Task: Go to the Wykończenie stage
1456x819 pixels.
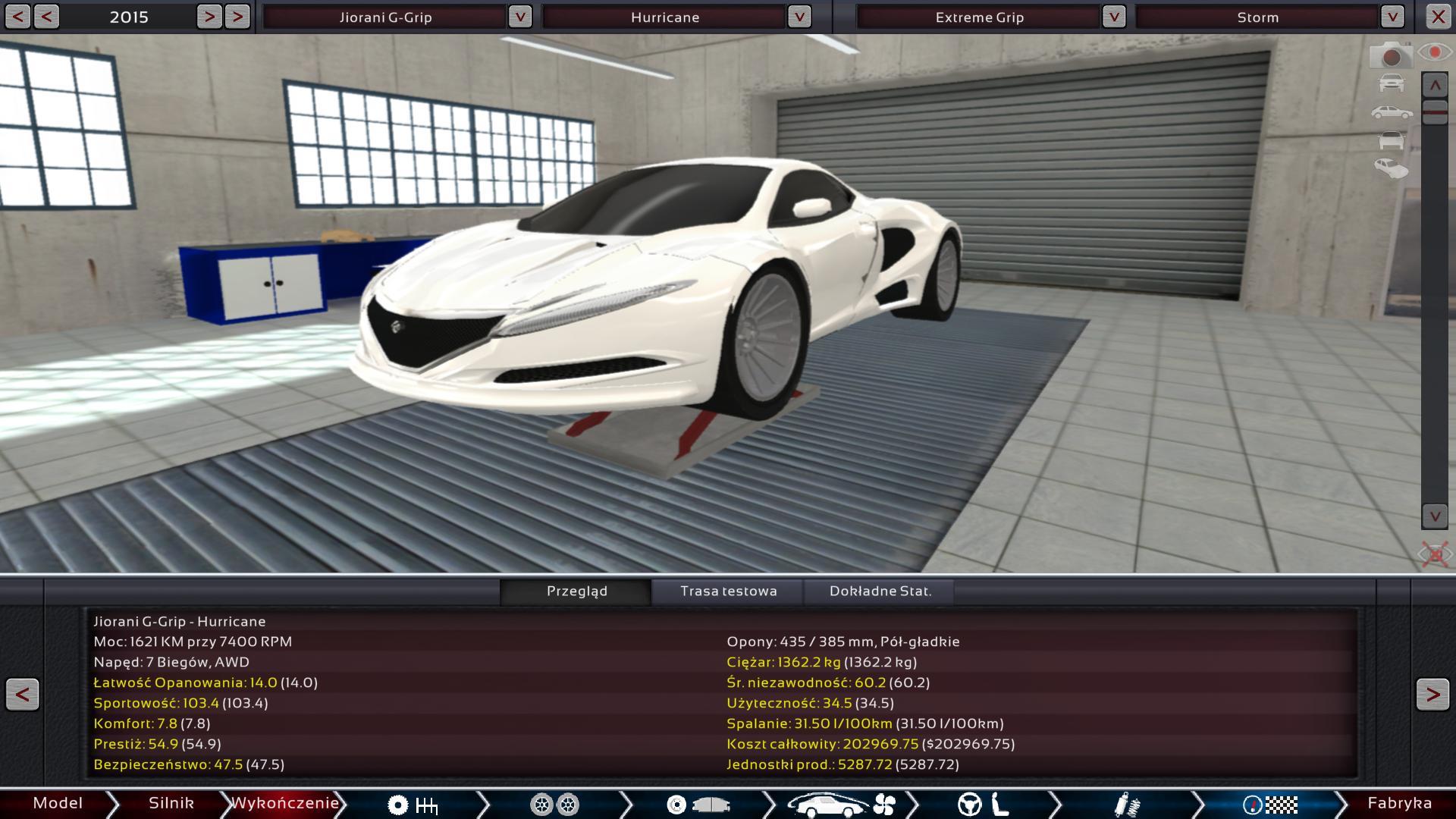Action: coord(284,803)
